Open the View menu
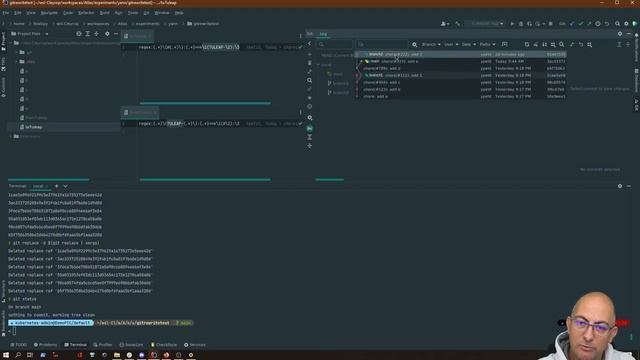This screenshot has height=360, width=640. click(x=31, y=13)
